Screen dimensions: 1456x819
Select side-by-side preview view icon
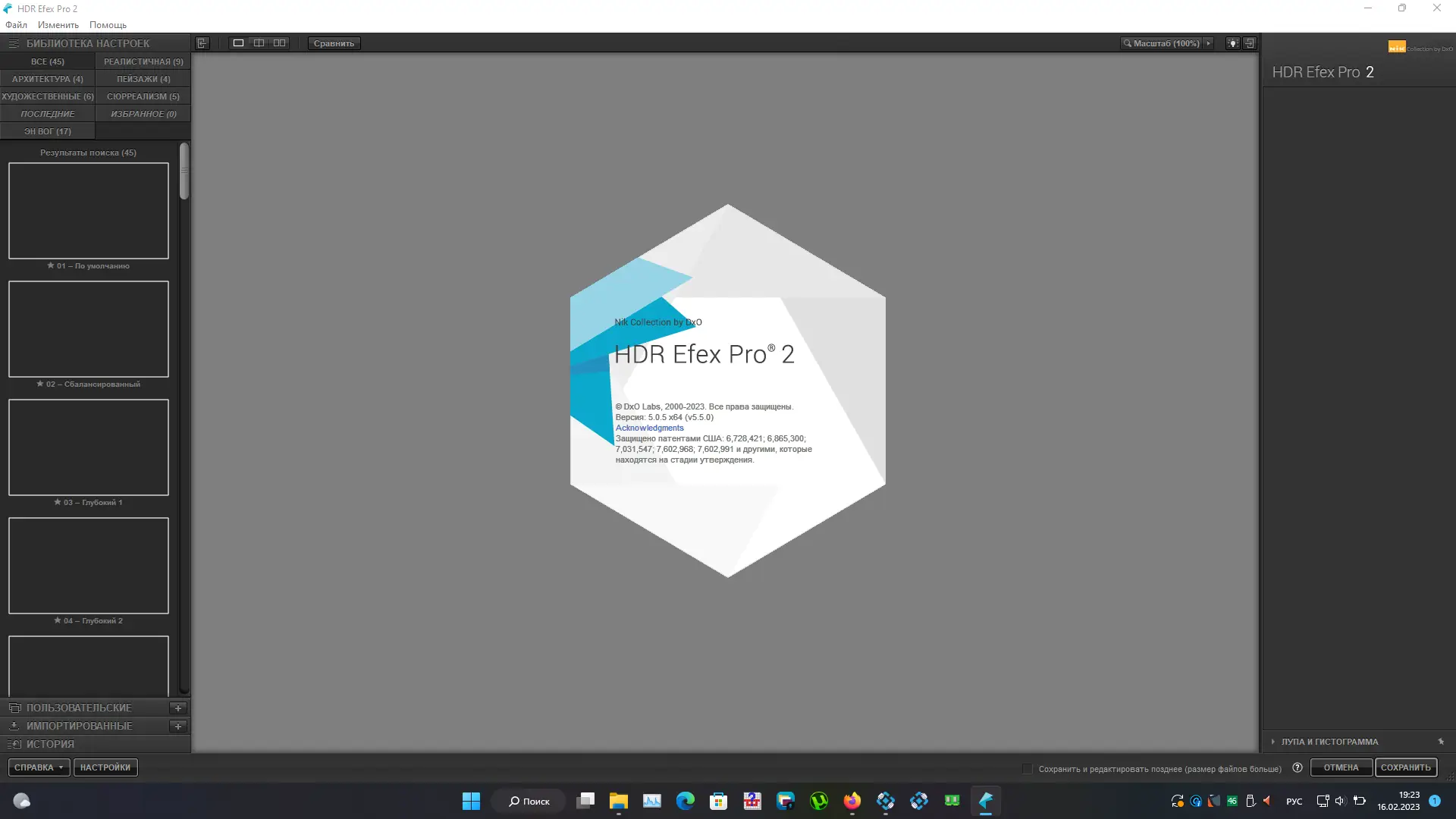280,43
